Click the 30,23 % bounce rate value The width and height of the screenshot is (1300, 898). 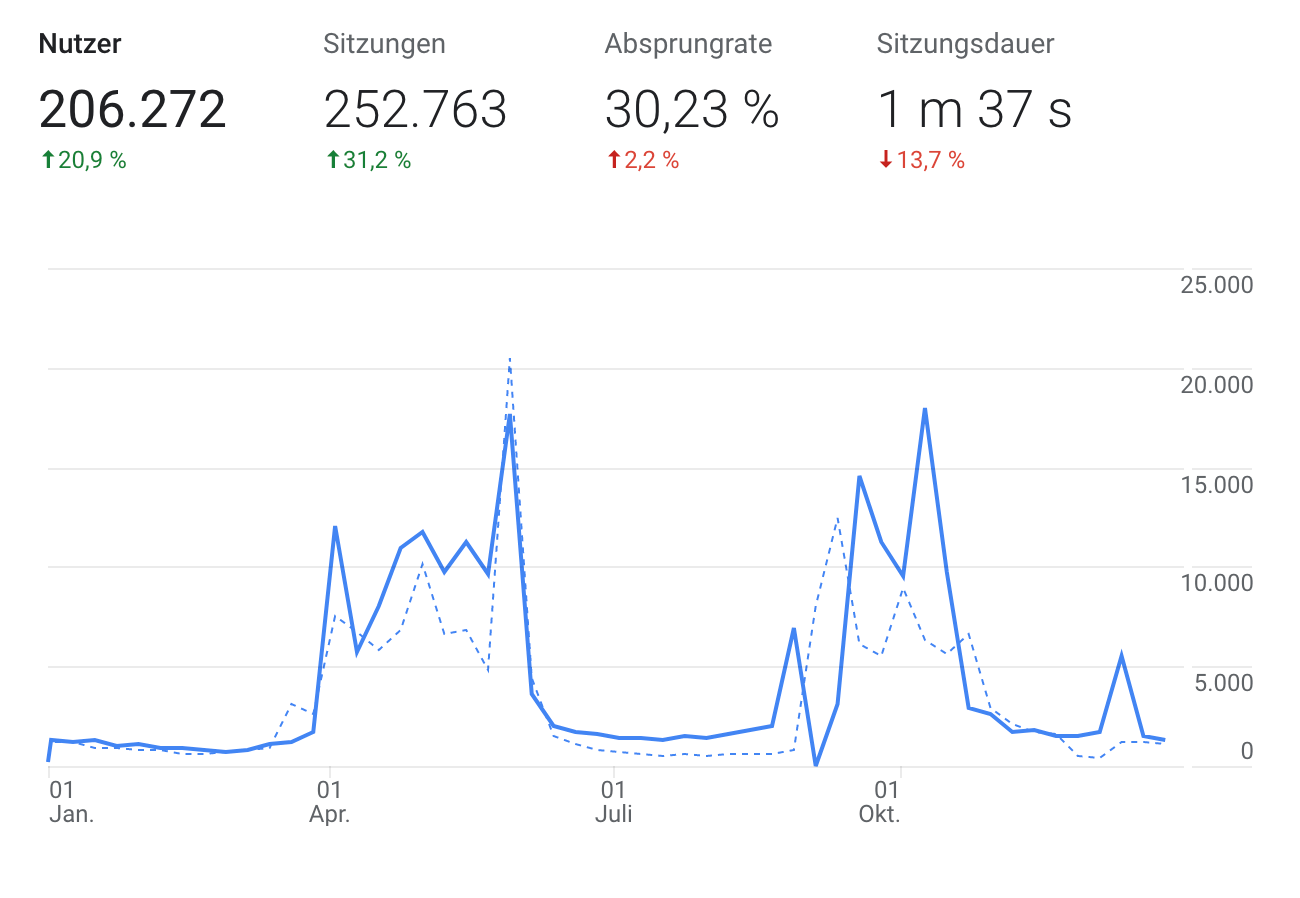tap(691, 109)
